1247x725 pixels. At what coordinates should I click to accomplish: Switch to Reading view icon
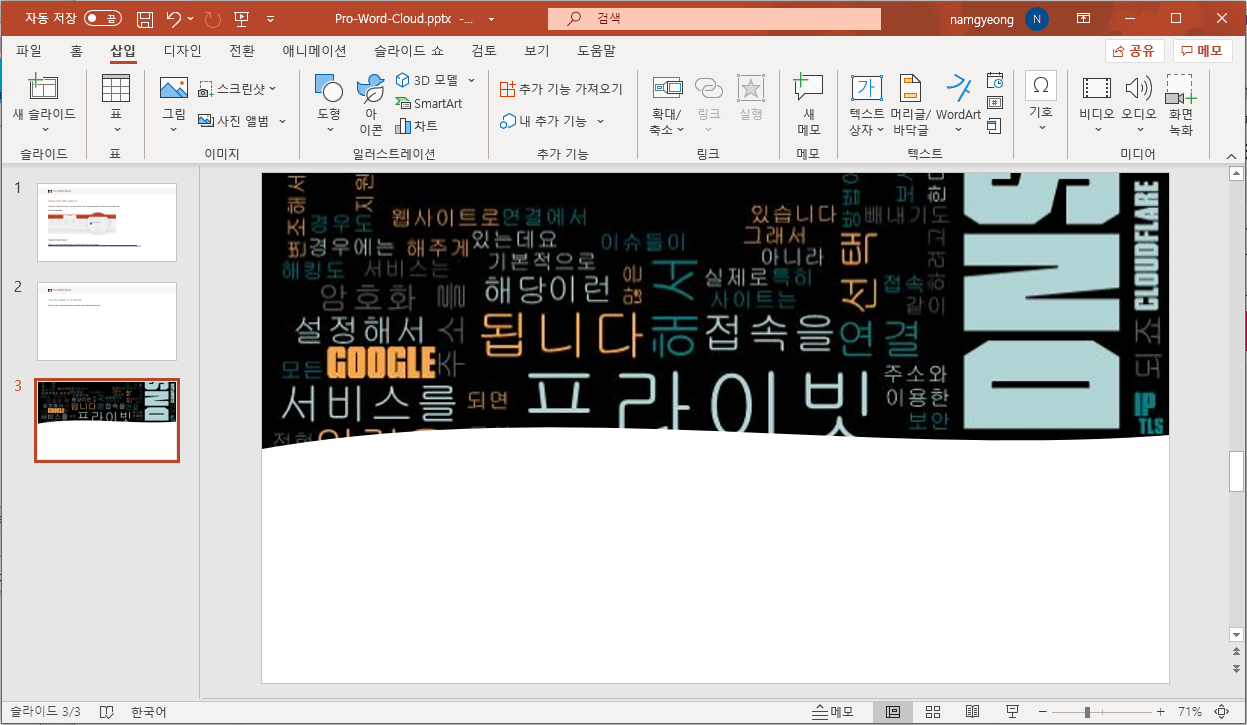(972, 712)
